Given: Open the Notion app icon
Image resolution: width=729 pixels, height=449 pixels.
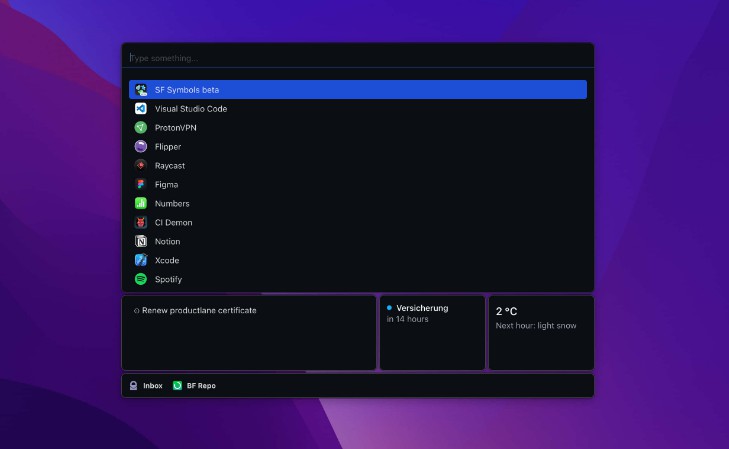Looking at the screenshot, I should pyautogui.click(x=141, y=241).
